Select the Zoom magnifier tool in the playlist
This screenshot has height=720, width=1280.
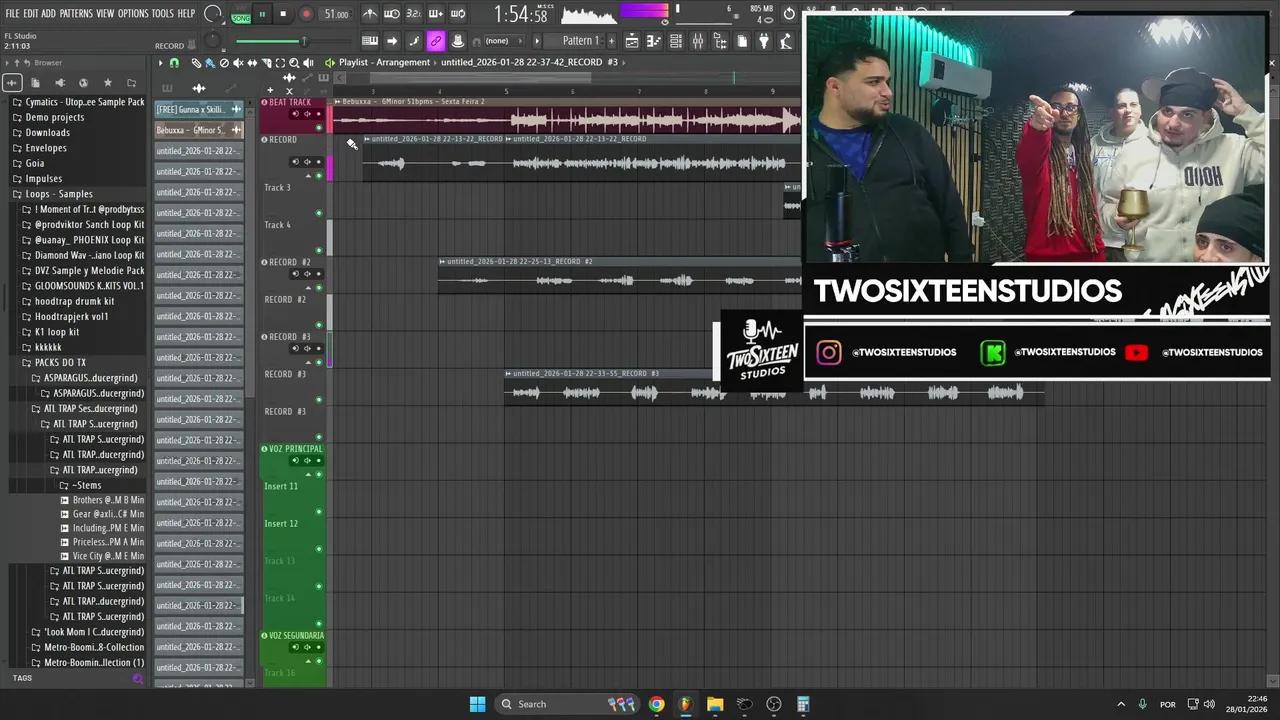click(294, 62)
